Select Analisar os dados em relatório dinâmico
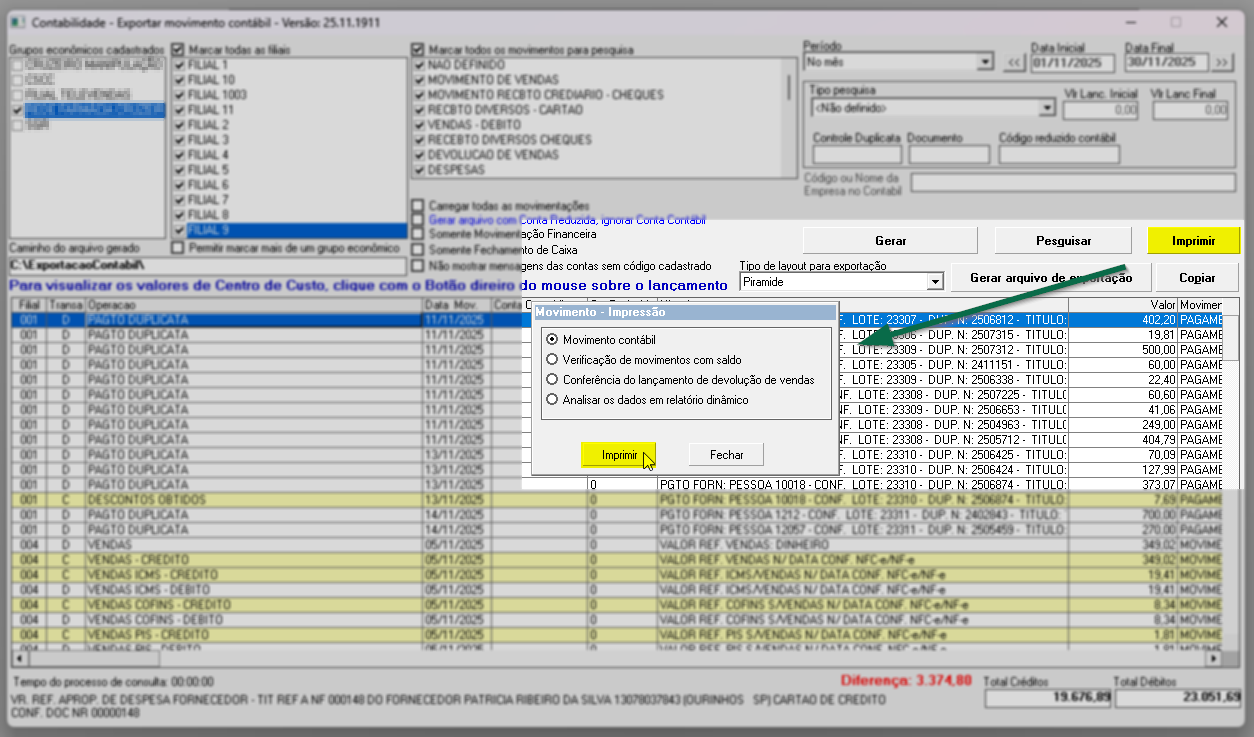1254x737 pixels. (552, 400)
